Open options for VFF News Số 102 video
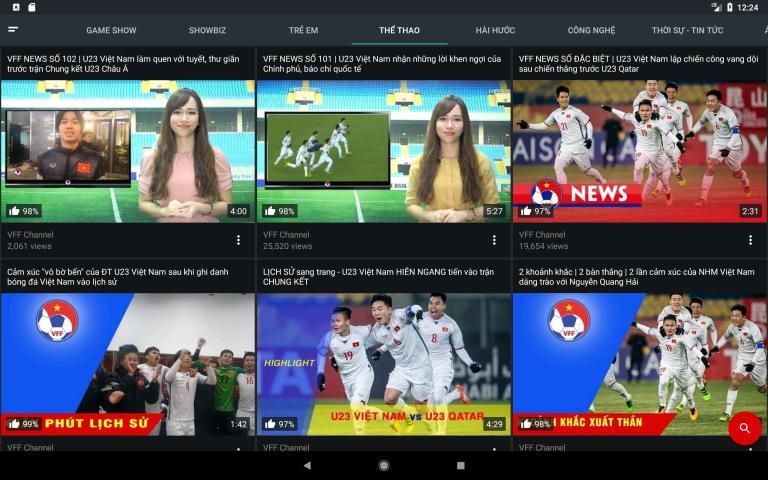 click(238, 240)
